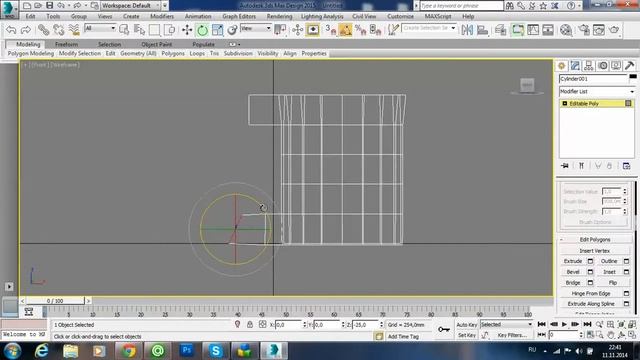Screen dimensions: 640x360
Task: Activate the Select and Move tool
Action: tap(187, 30)
